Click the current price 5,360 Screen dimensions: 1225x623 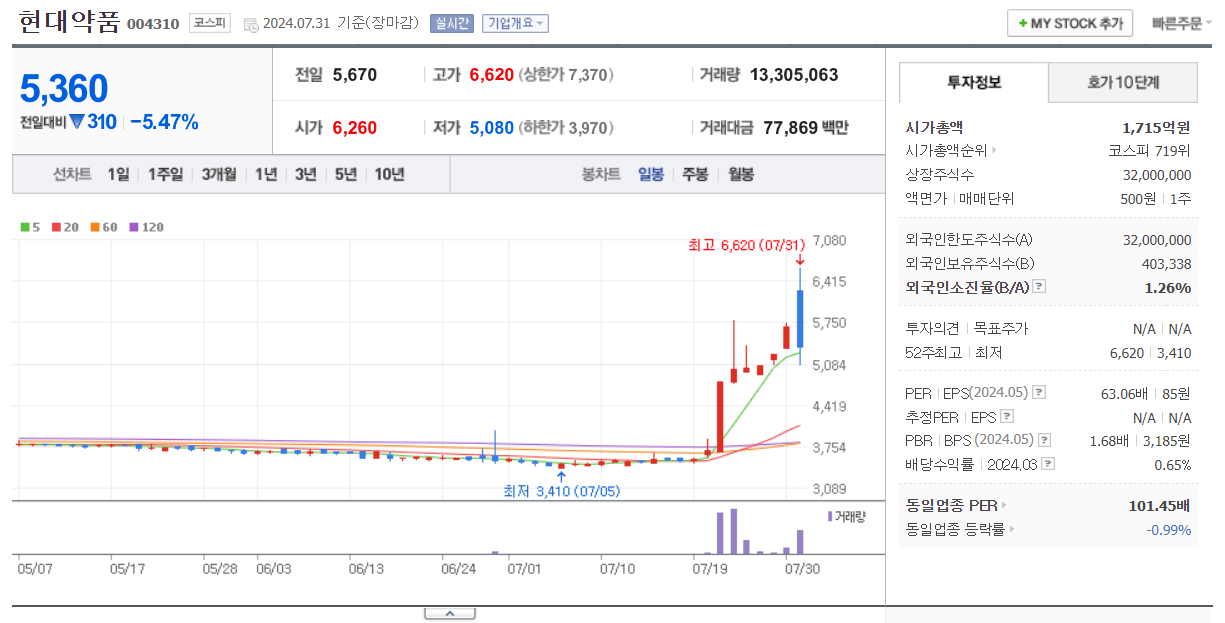64,89
